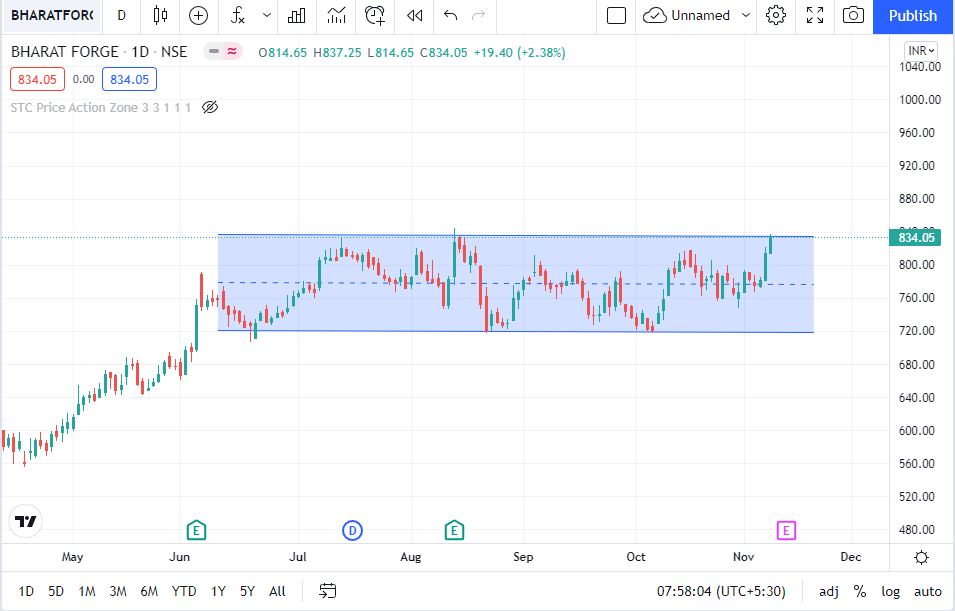Toggle auto scale for the chart

pyautogui.click(x=927, y=591)
